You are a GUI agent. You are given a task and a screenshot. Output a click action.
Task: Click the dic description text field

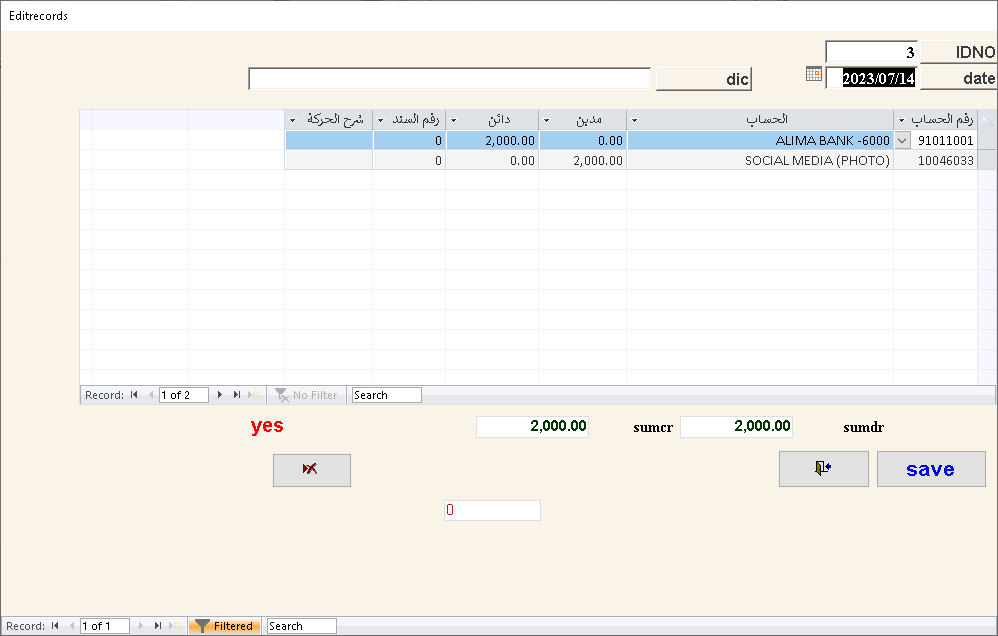449,78
